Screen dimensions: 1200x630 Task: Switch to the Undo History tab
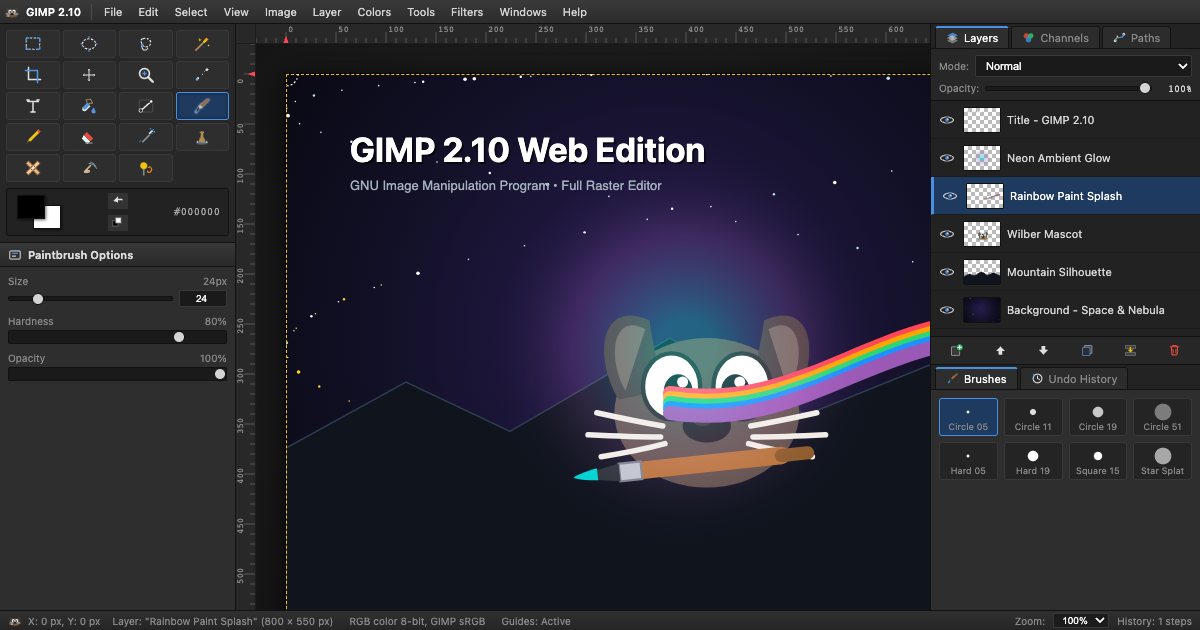[x=1074, y=379]
